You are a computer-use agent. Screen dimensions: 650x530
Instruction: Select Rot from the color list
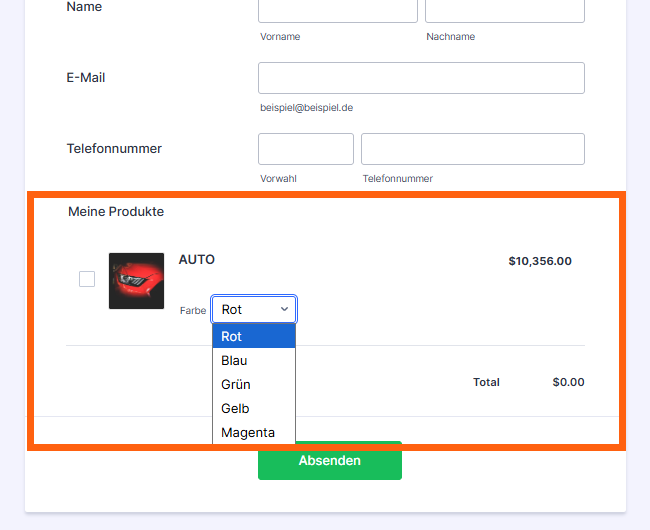(x=254, y=336)
